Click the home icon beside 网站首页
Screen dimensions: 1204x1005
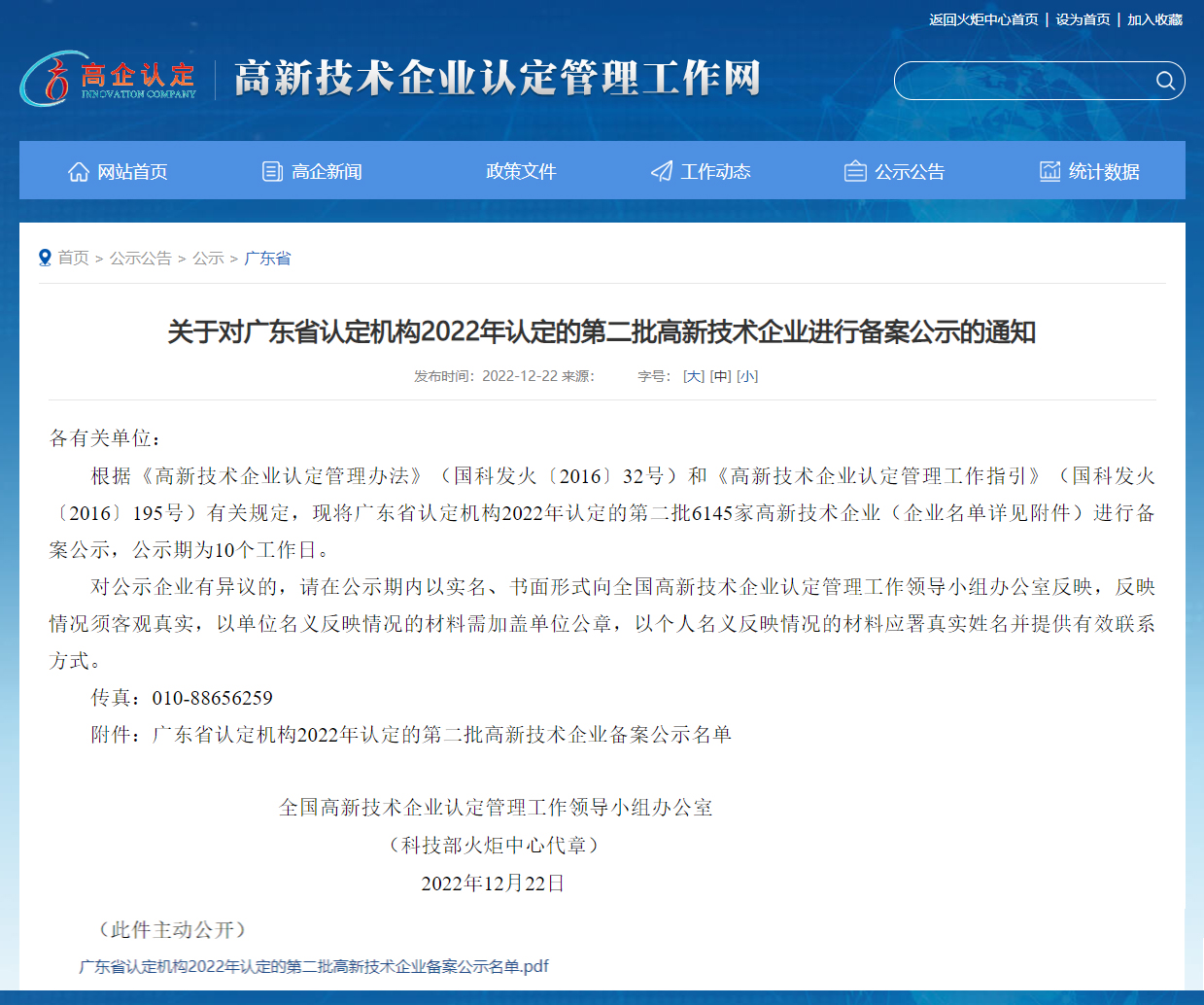79,172
